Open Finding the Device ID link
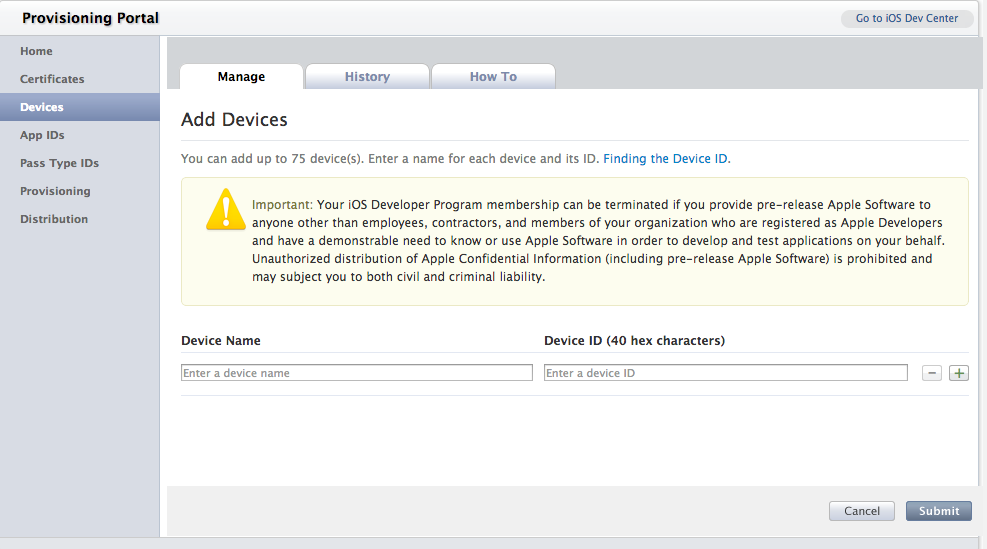This screenshot has height=549, width=987. pos(667,159)
